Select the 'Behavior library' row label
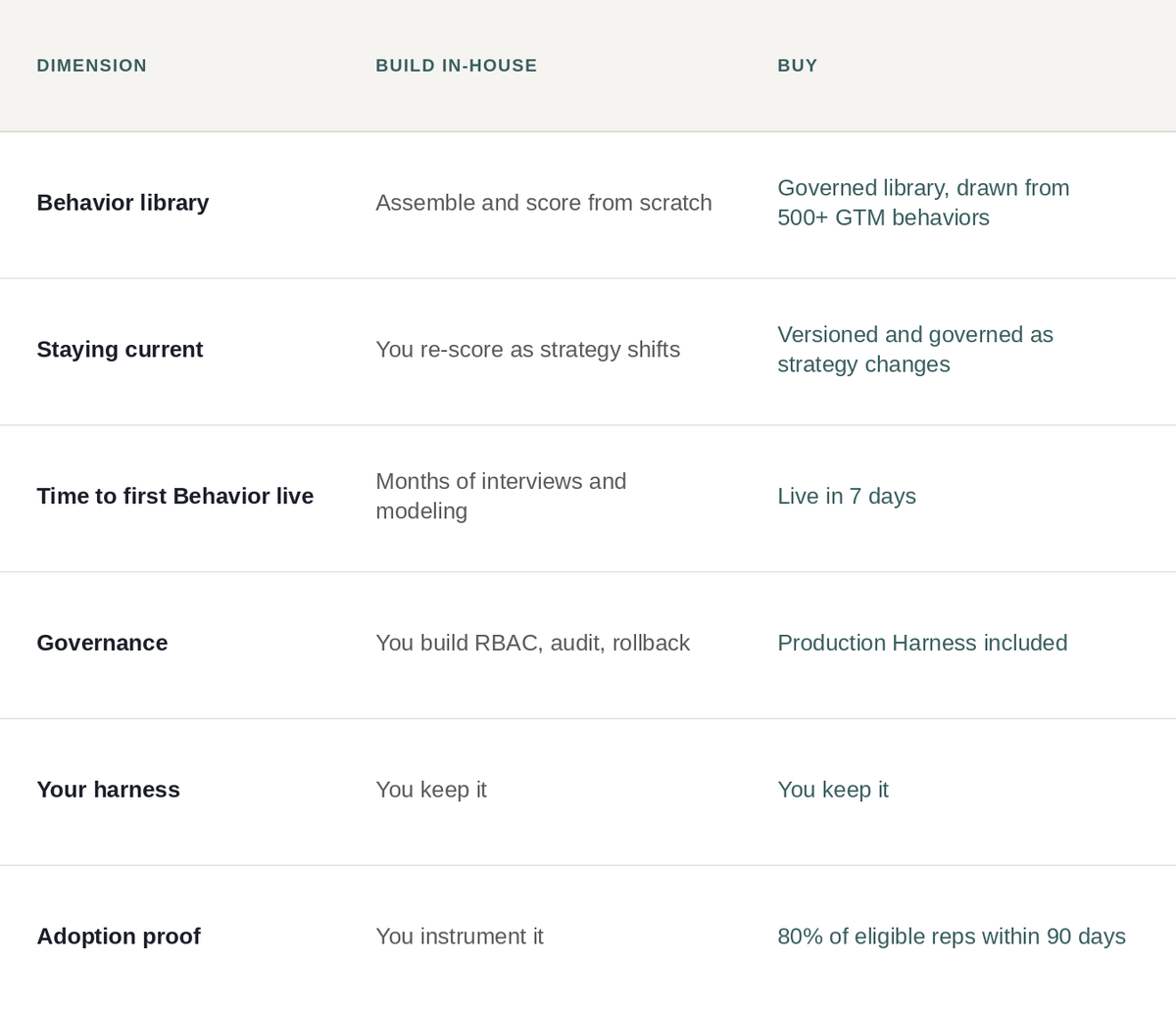This screenshot has width=1176, height=1011. 122,203
